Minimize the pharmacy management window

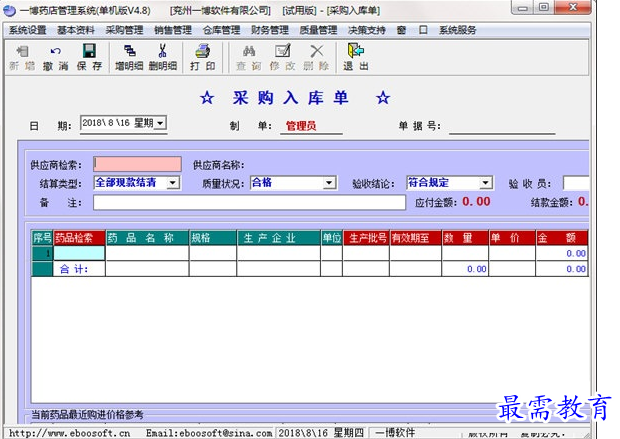point(523,7)
